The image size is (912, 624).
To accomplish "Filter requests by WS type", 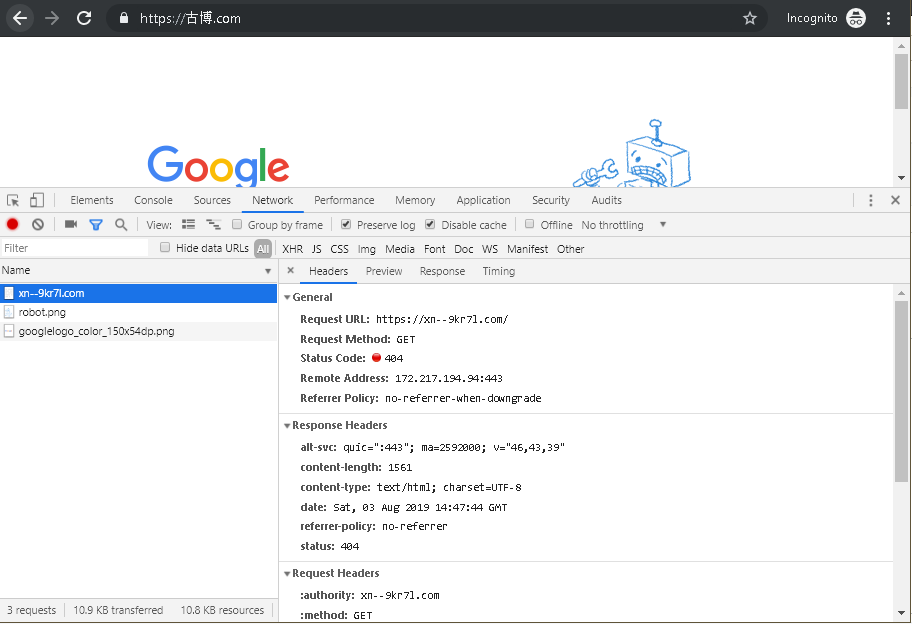I will [x=490, y=249].
